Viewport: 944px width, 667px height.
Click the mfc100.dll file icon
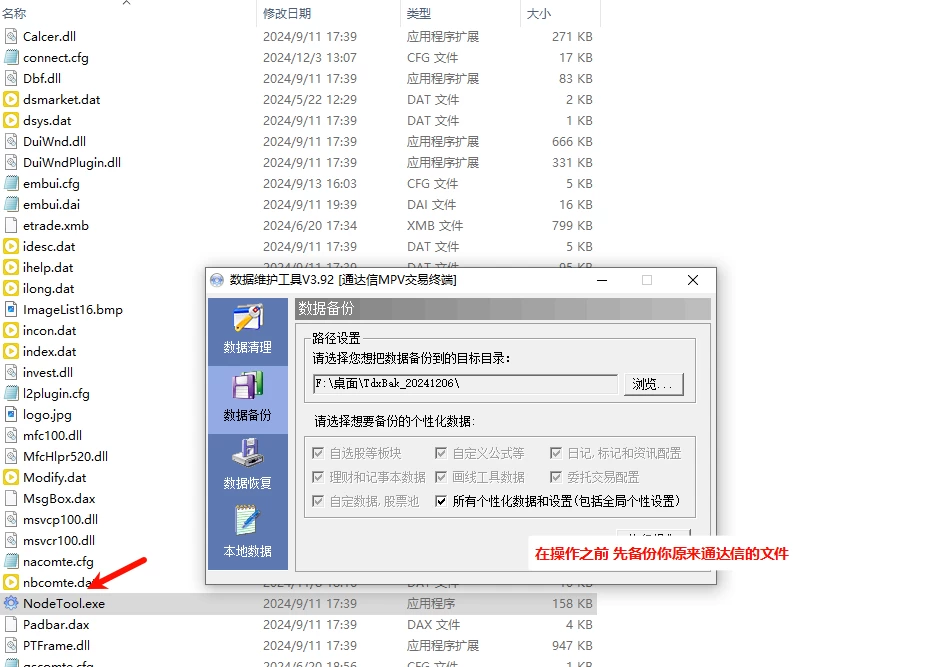point(11,435)
